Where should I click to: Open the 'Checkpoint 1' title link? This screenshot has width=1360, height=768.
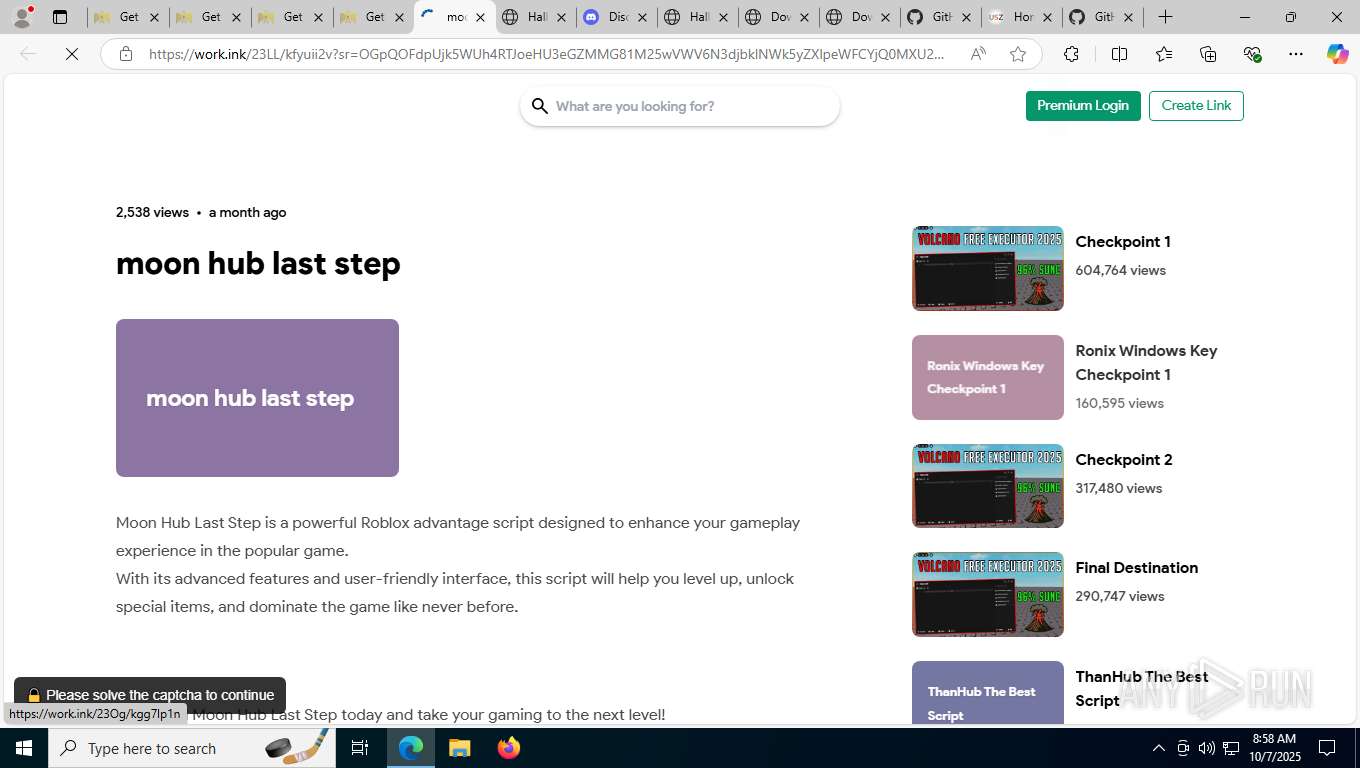(1123, 242)
